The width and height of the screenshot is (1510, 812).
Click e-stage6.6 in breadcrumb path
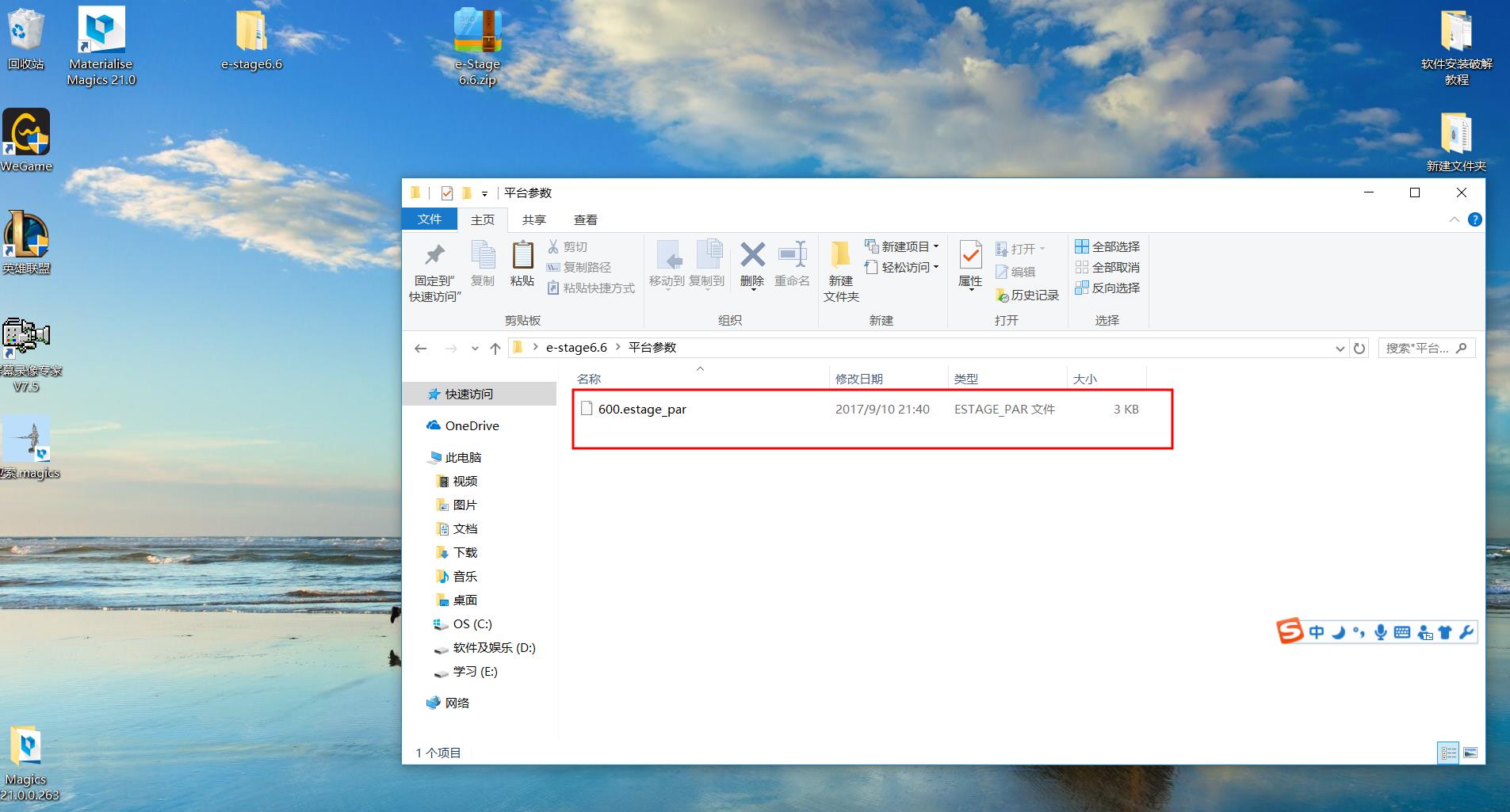(576, 348)
